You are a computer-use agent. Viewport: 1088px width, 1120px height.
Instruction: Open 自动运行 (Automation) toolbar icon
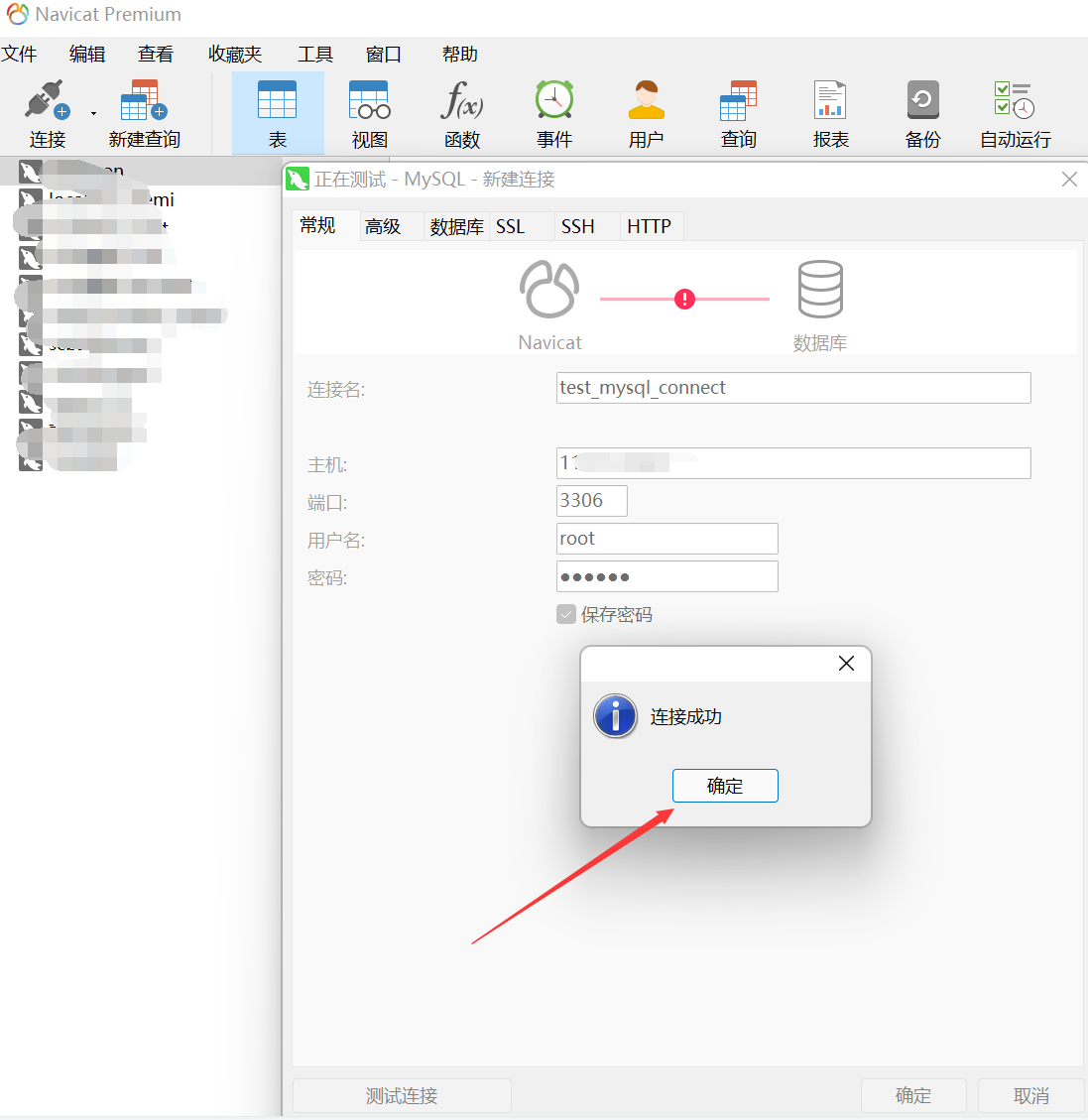coord(1015,101)
